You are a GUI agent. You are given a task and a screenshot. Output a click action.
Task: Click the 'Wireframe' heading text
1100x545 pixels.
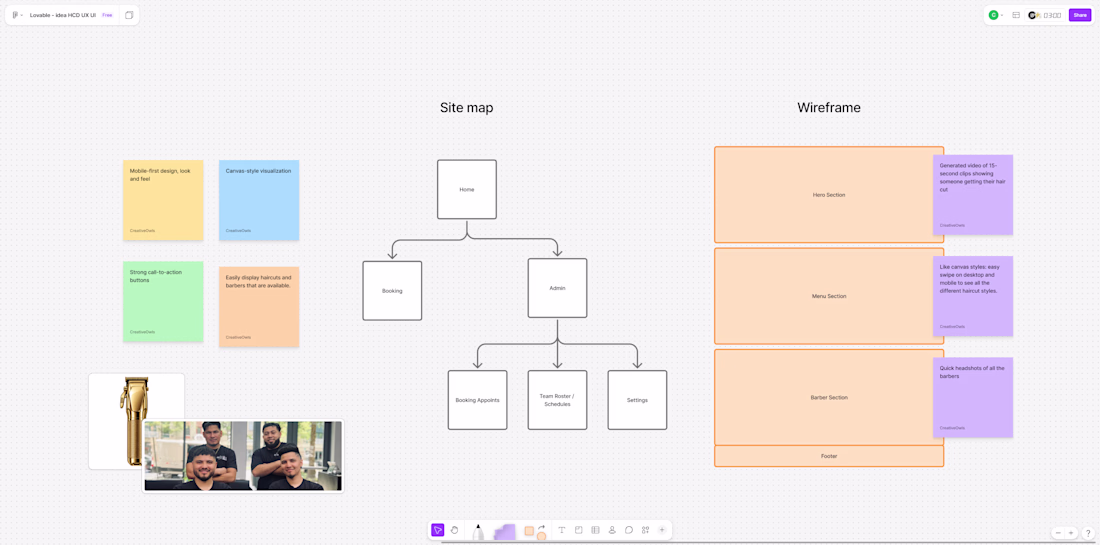point(829,108)
